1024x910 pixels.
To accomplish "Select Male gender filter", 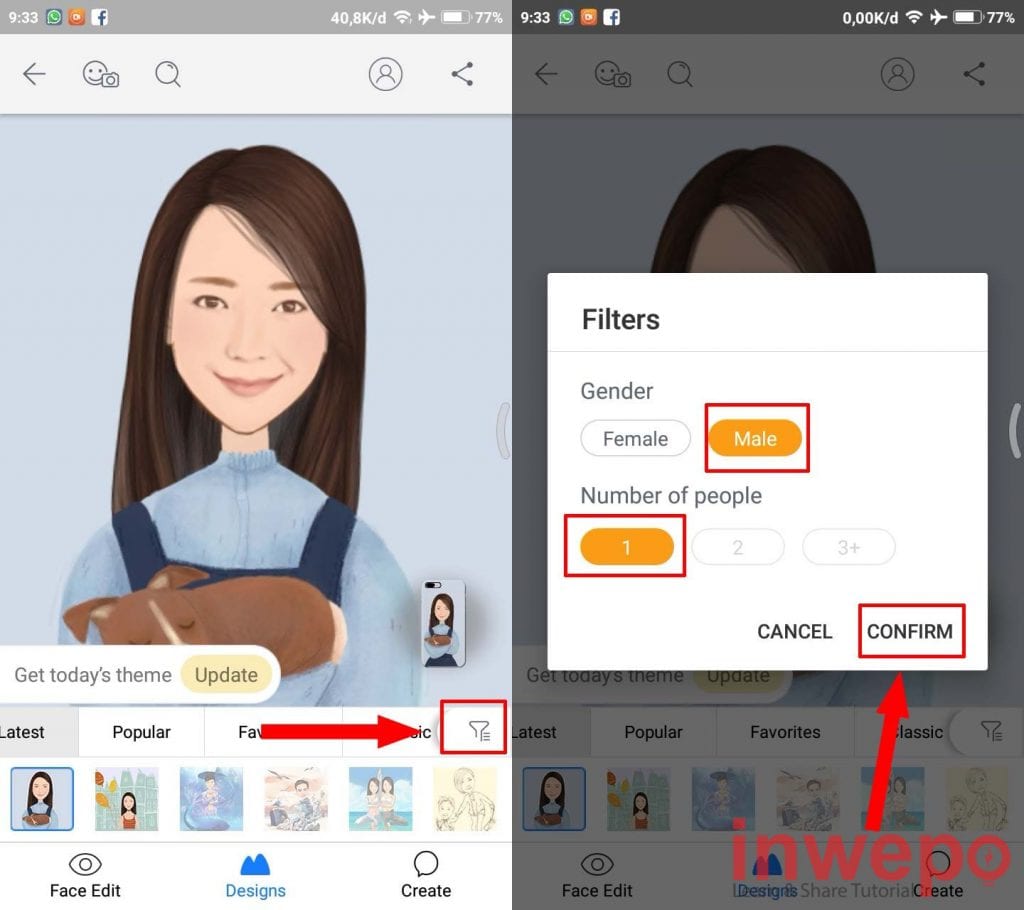I will [756, 438].
